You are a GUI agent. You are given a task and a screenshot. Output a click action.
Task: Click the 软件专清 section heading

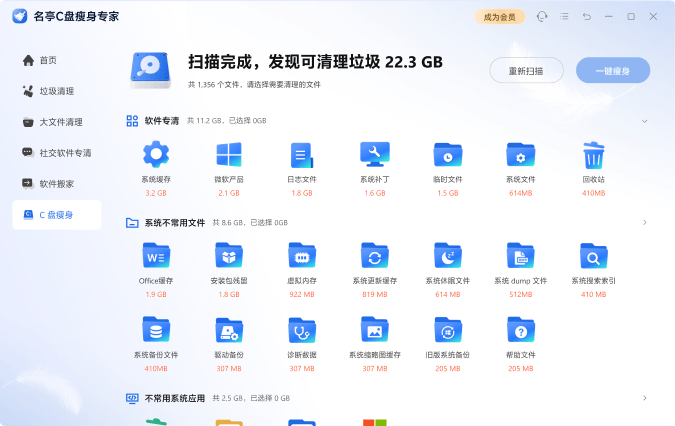click(162, 121)
